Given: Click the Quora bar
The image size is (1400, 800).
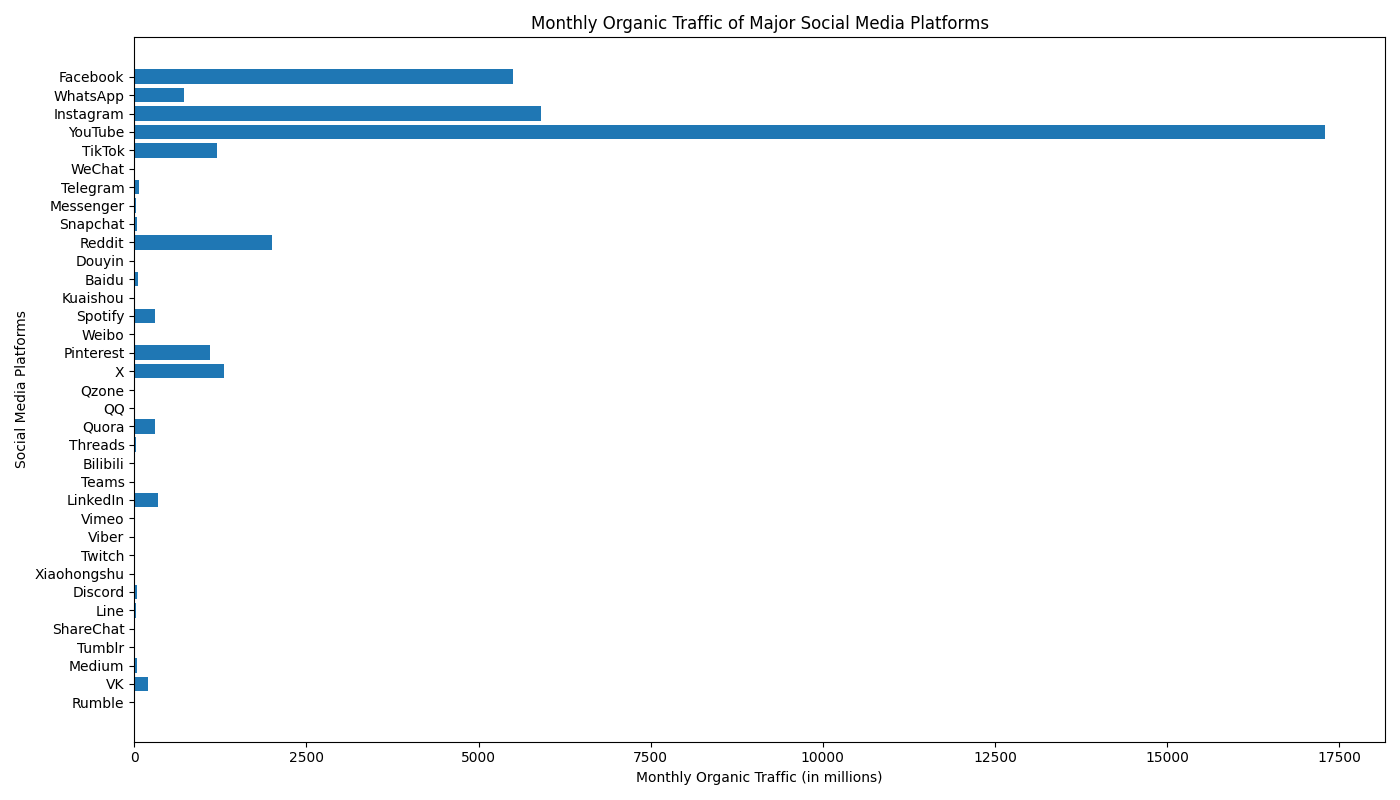Looking at the screenshot, I should tap(144, 427).
